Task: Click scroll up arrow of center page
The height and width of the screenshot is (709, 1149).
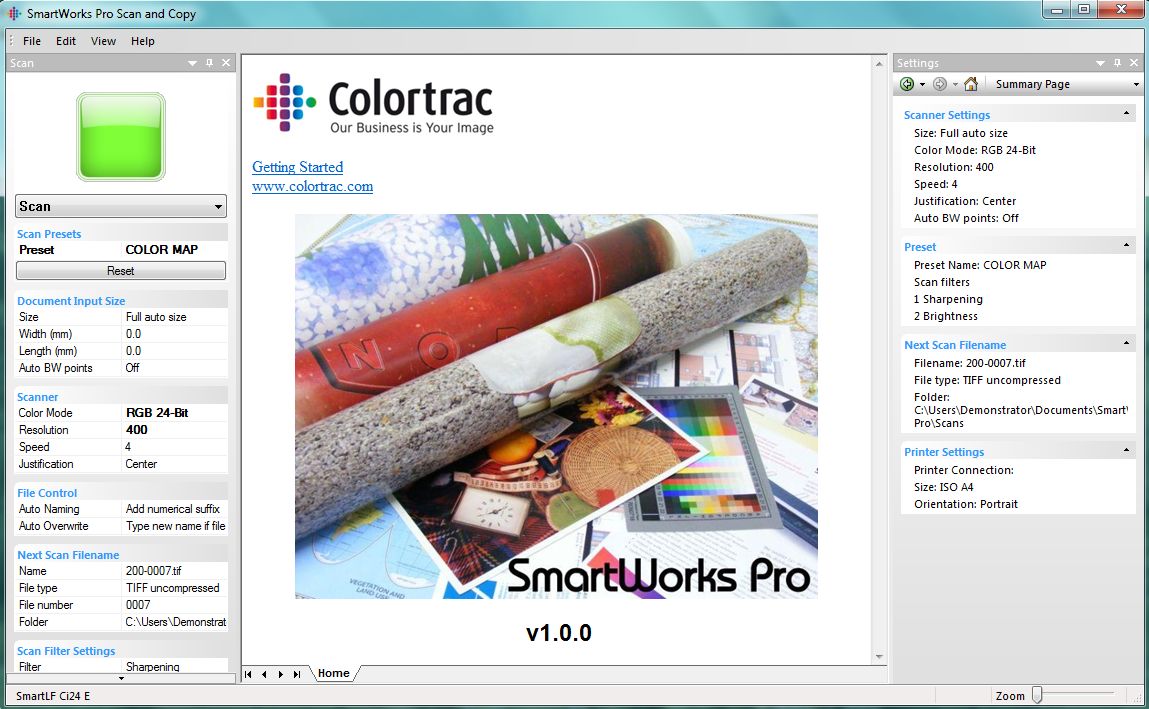Action: click(x=879, y=64)
